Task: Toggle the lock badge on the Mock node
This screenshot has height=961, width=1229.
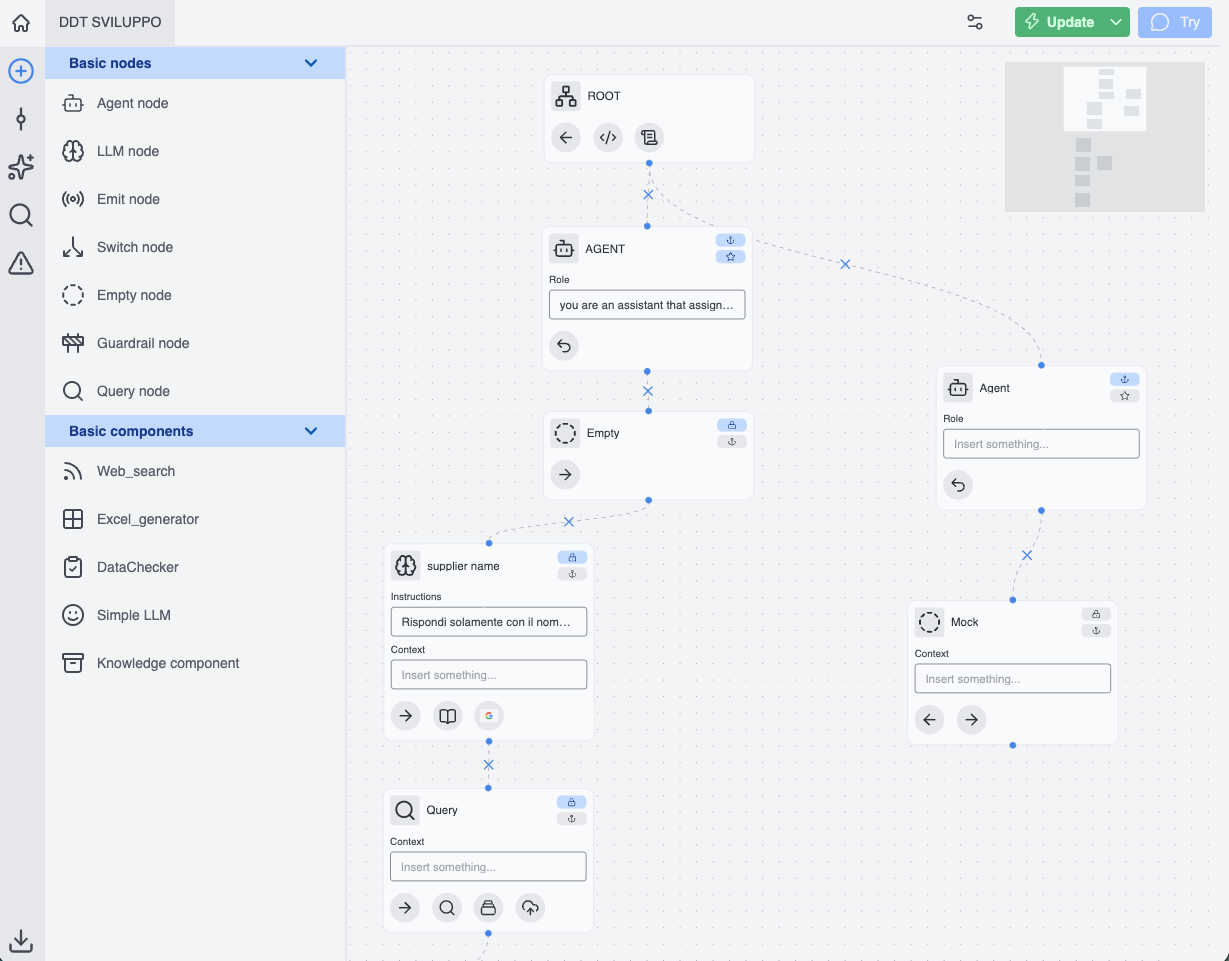Action: (x=1096, y=614)
